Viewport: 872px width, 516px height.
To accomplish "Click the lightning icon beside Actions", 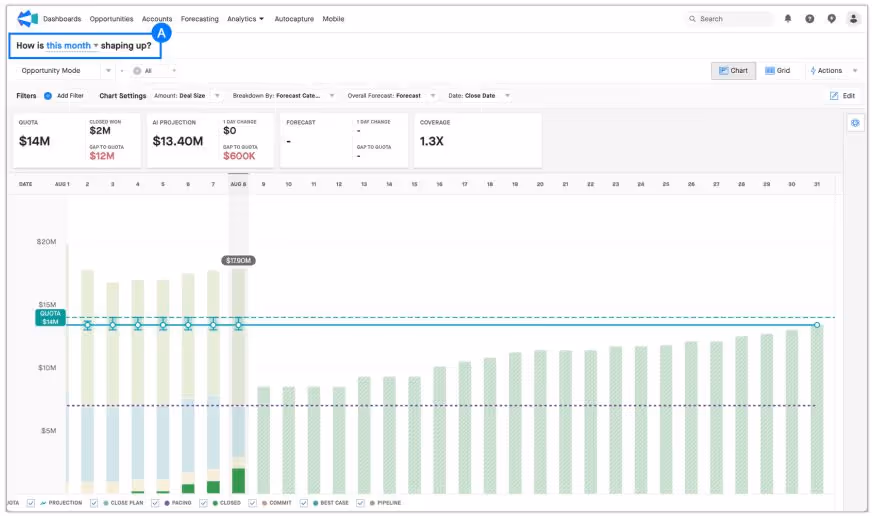I will 812,71.
